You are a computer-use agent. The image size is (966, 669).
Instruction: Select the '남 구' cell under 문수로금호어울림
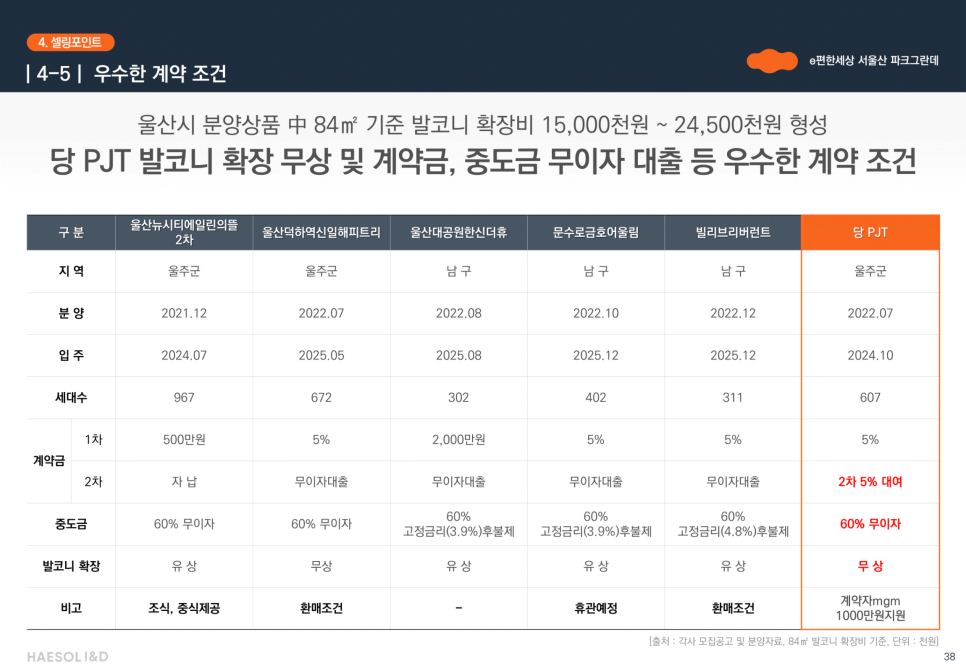click(596, 271)
